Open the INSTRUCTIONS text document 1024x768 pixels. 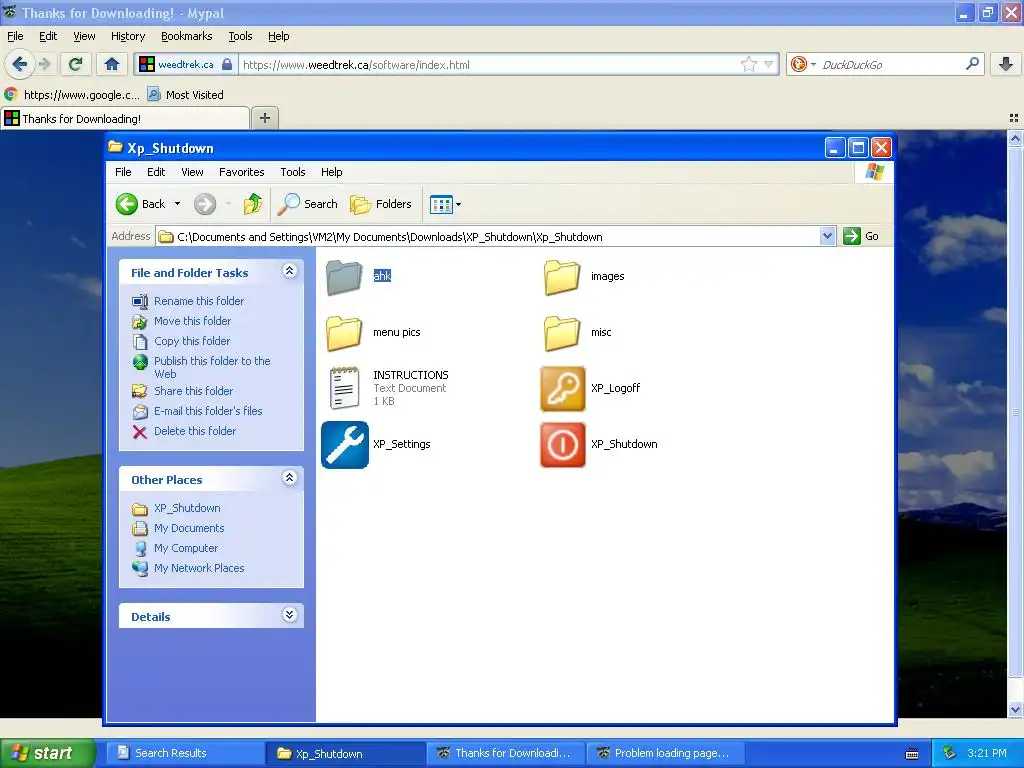click(344, 389)
